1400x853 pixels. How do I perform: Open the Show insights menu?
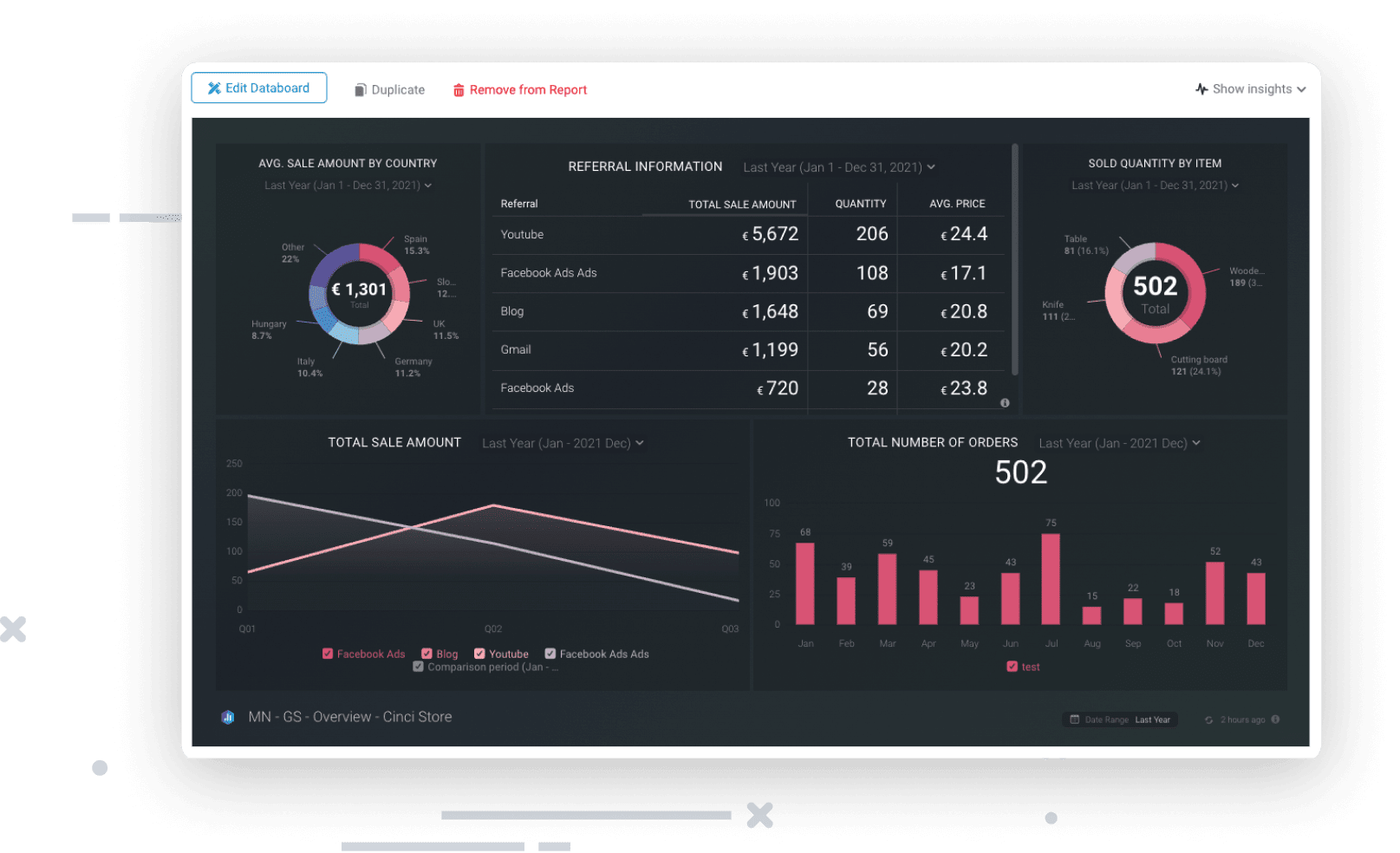pyautogui.click(x=1251, y=88)
